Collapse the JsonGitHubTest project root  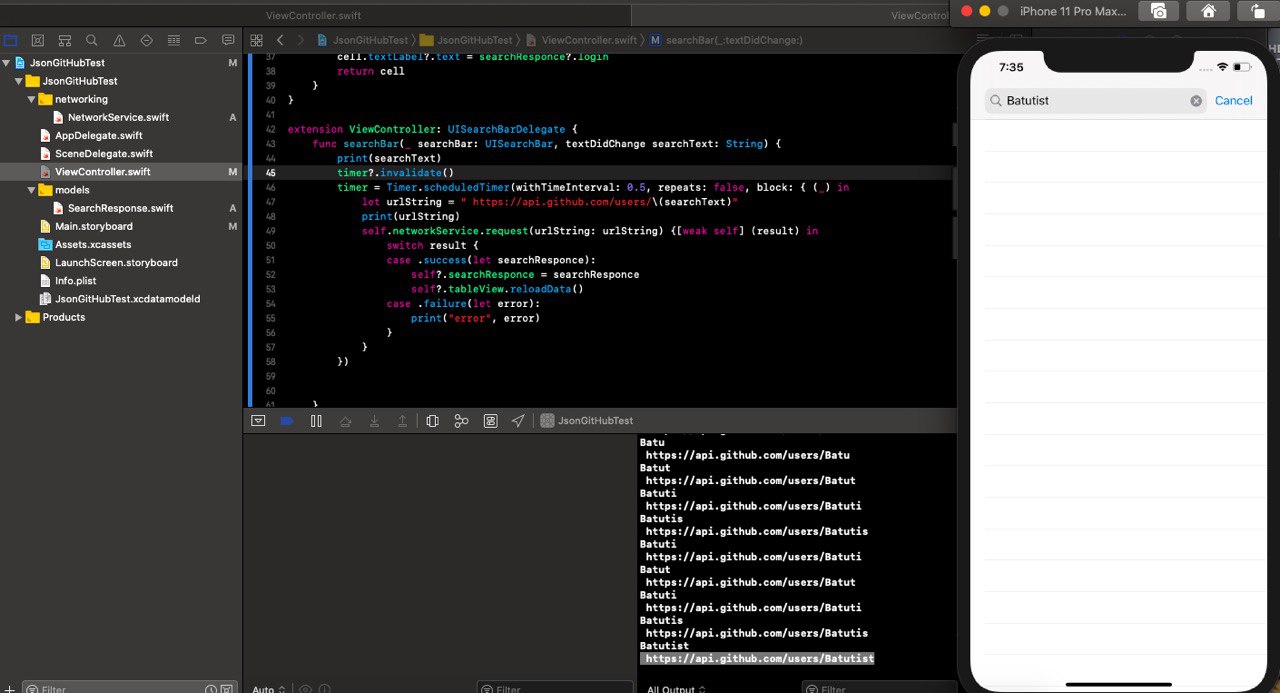tap(7, 63)
